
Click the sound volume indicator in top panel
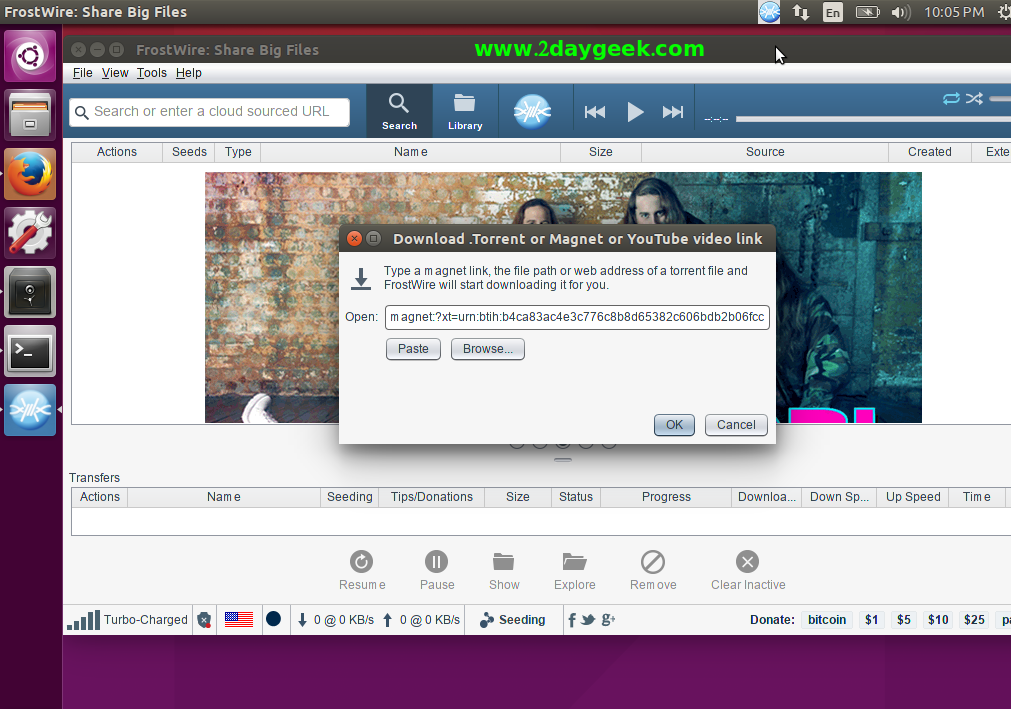(x=901, y=12)
